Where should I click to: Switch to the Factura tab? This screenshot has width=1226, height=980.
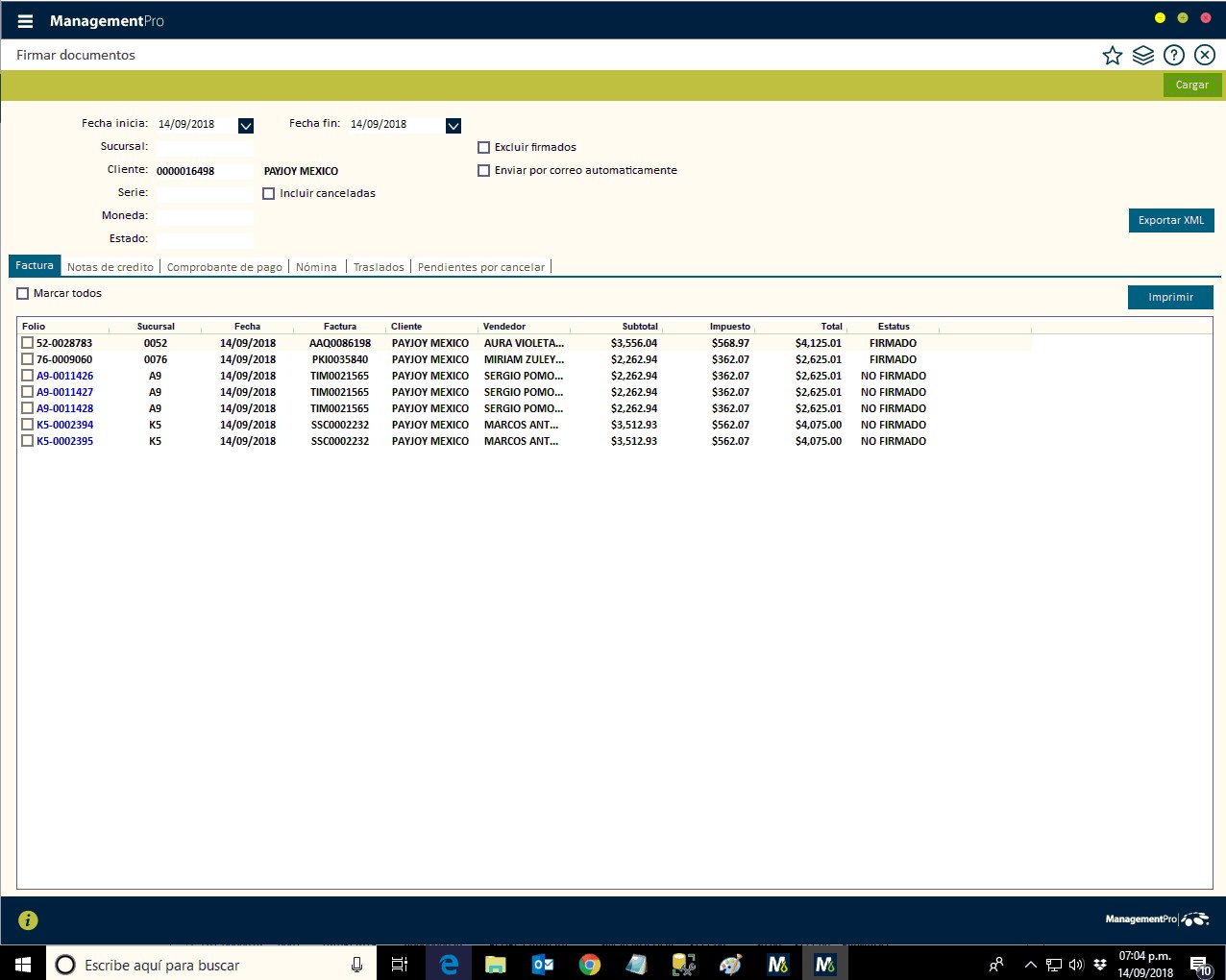(35, 265)
